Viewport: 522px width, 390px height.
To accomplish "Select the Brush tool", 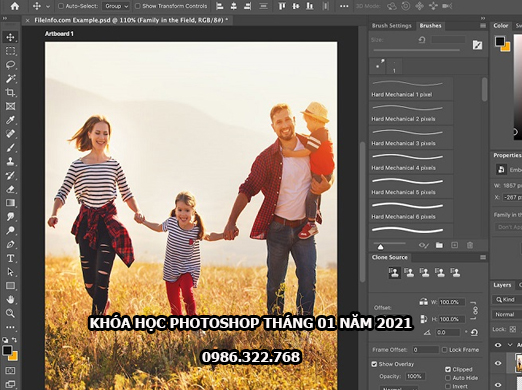I will (x=10, y=148).
